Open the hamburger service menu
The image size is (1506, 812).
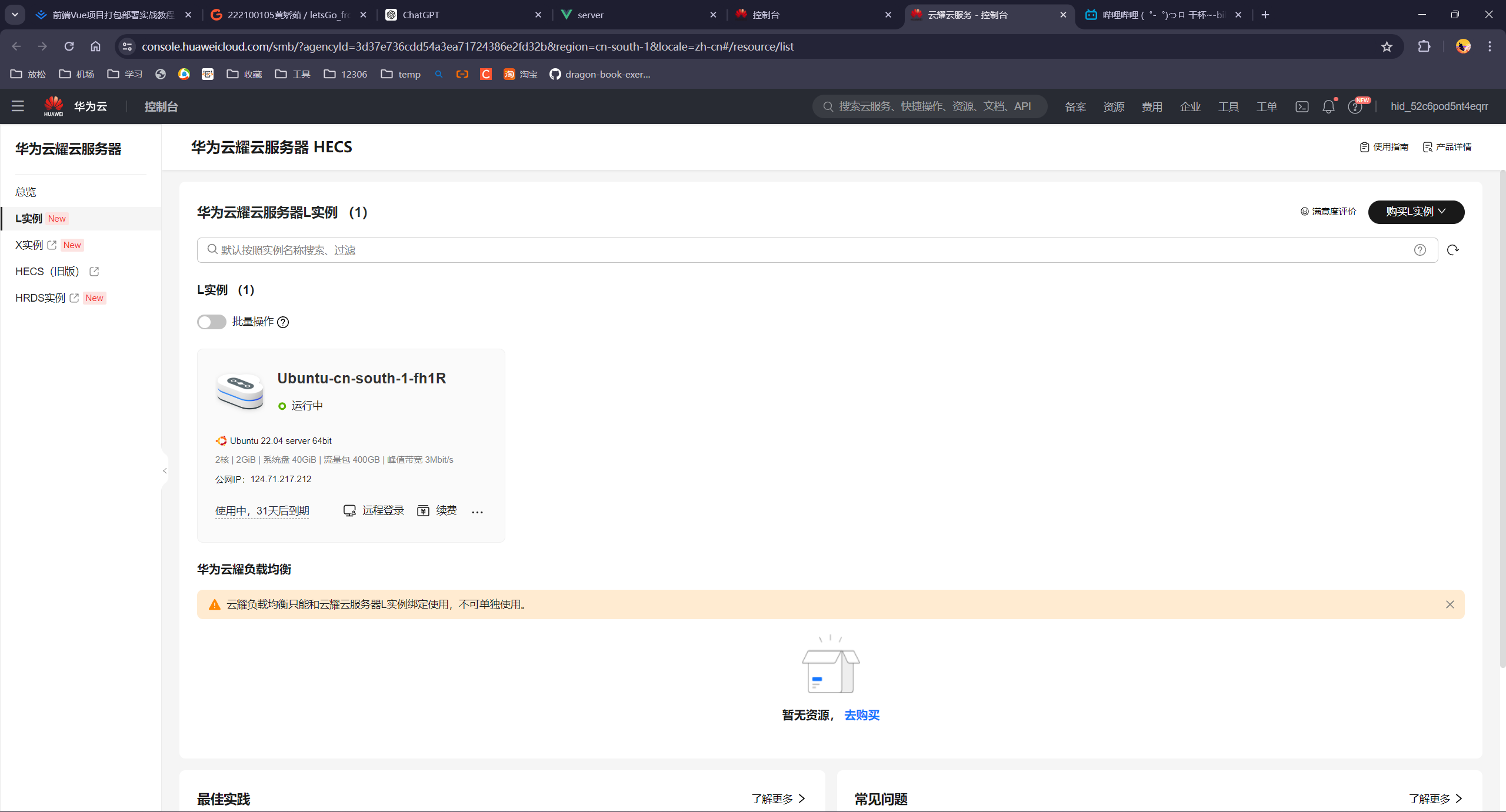pos(18,106)
